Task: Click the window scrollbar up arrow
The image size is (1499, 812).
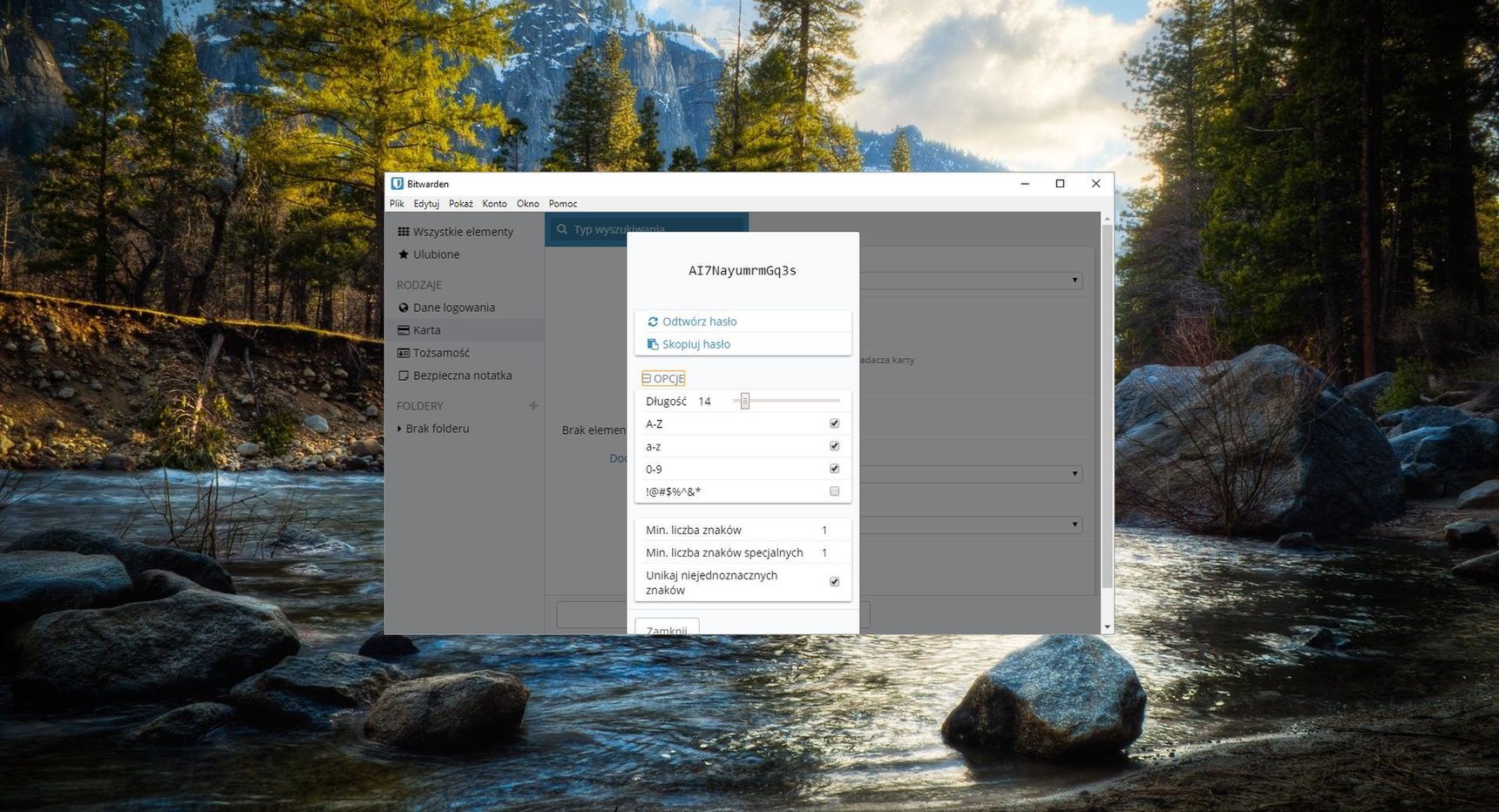Action: [1107, 219]
